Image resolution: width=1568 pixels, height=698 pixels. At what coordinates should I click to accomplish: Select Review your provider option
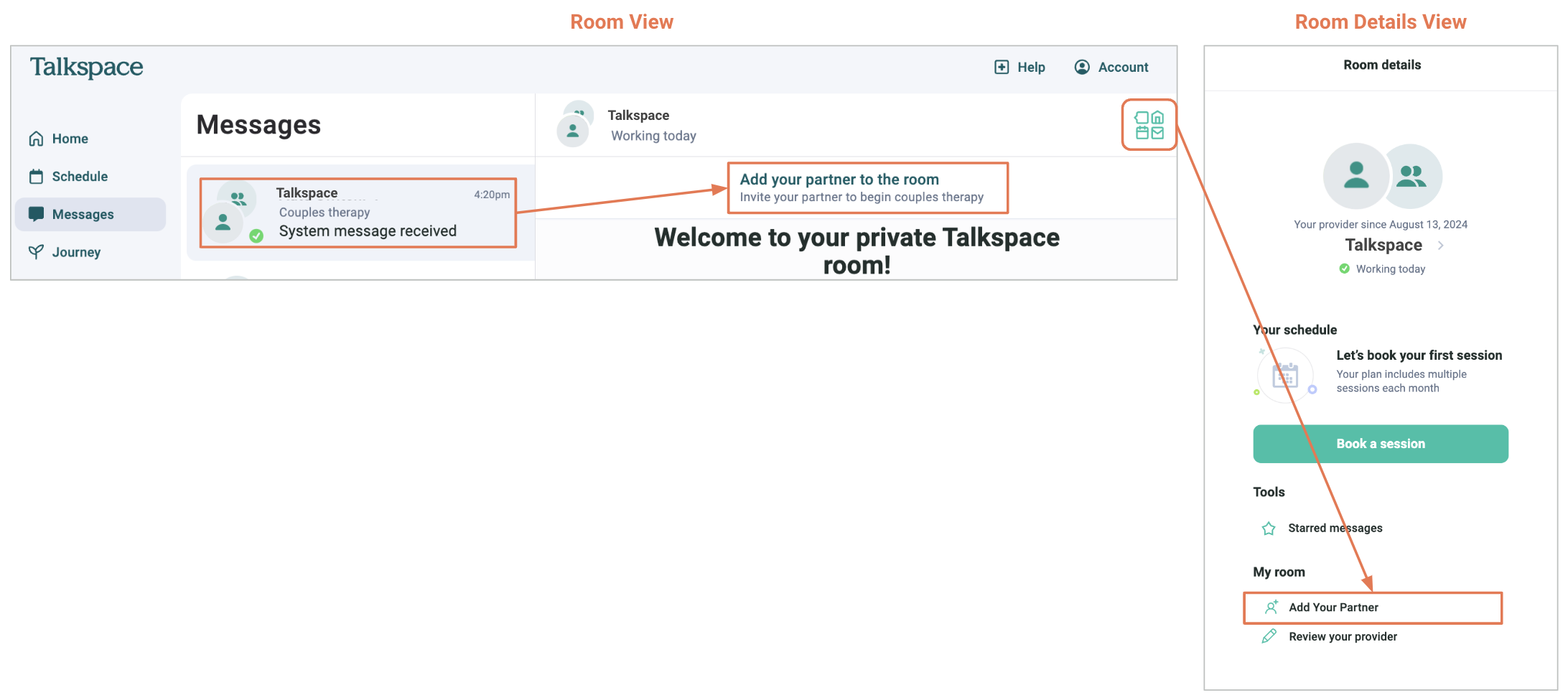pyautogui.click(x=1343, y=636)
